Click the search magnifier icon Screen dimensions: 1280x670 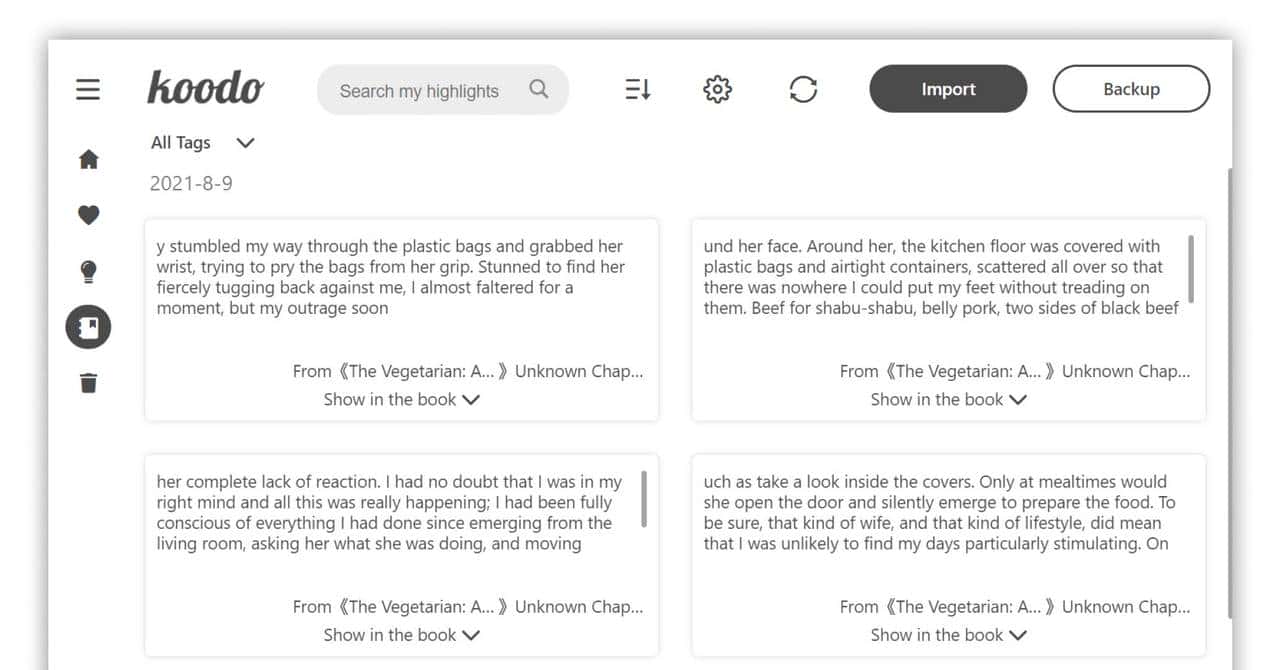click(539, 90)
